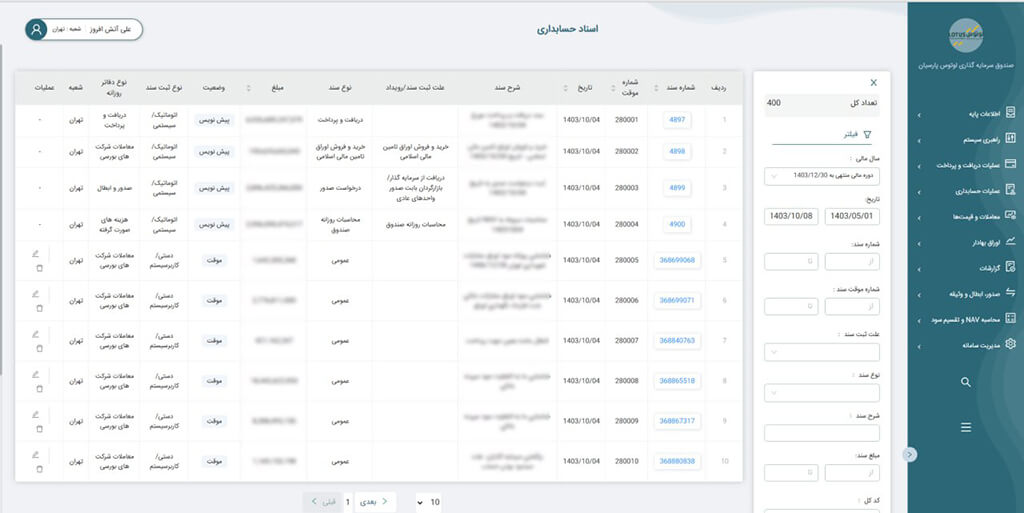Click the trash delete icon for document 368699071

pyautogui.click(x=38, y=308)
